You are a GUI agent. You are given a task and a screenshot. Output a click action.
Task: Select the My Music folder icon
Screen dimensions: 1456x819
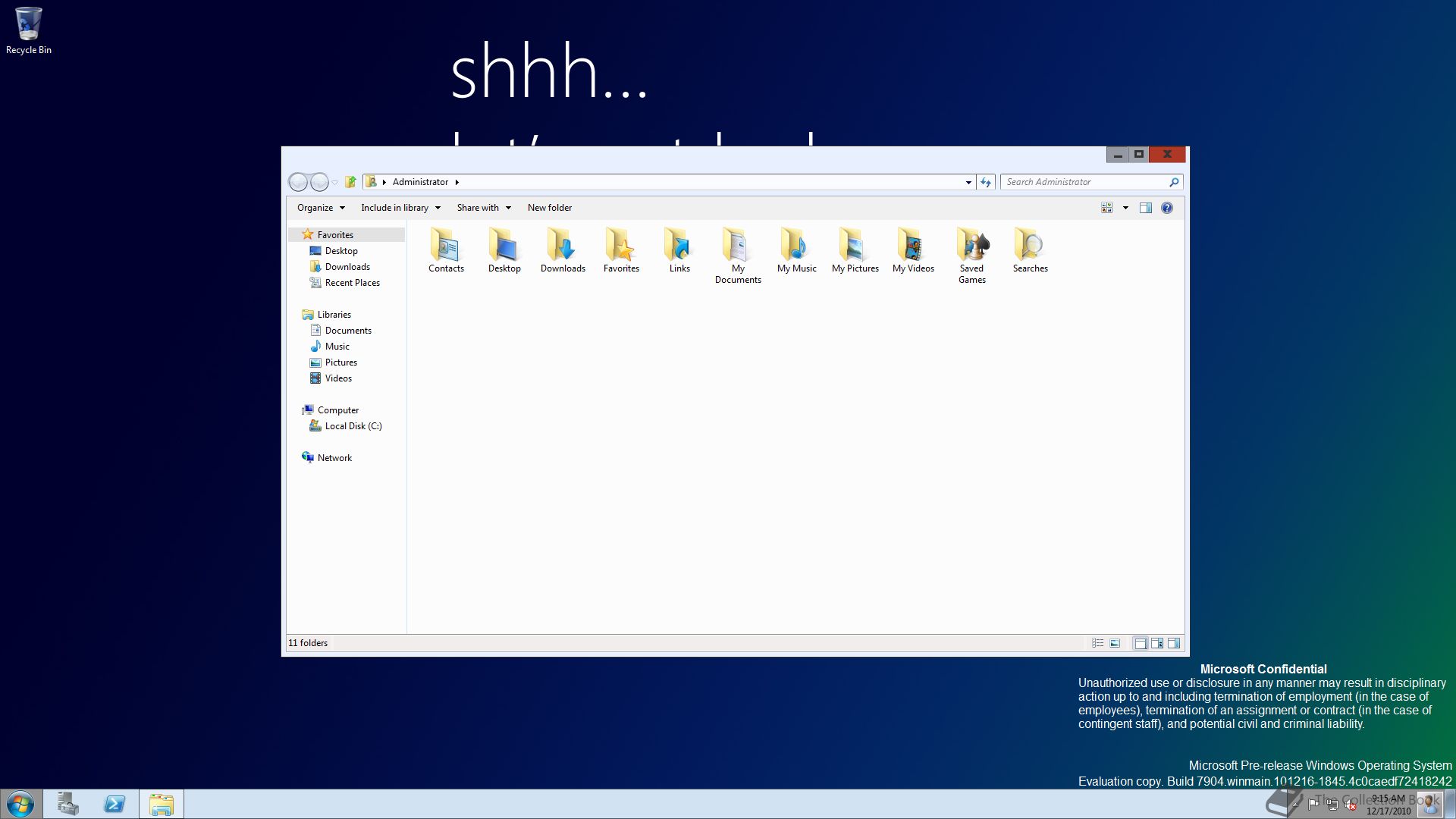(796, 250)
